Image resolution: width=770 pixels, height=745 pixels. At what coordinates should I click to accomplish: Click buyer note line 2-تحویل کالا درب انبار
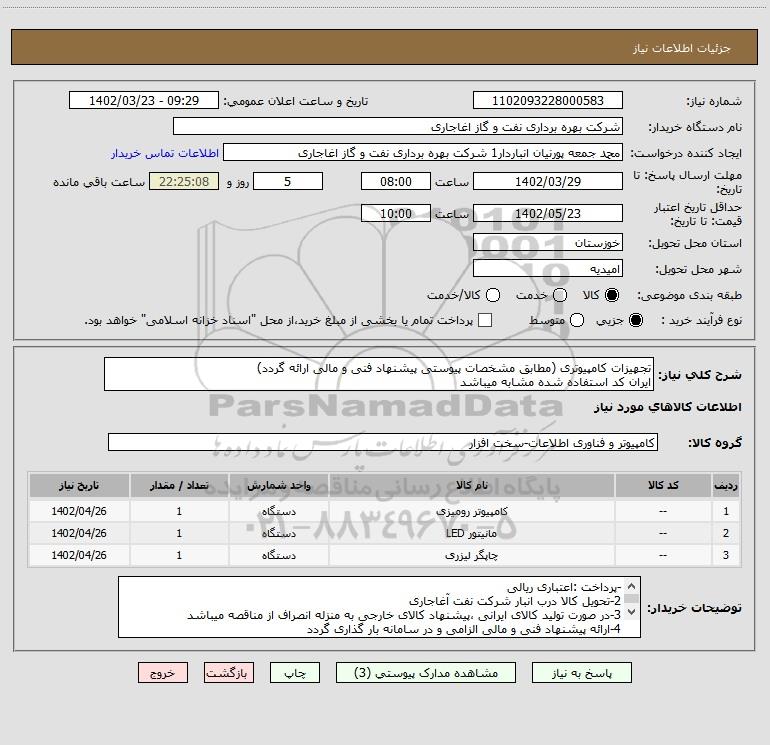click(x=515, y=601)
